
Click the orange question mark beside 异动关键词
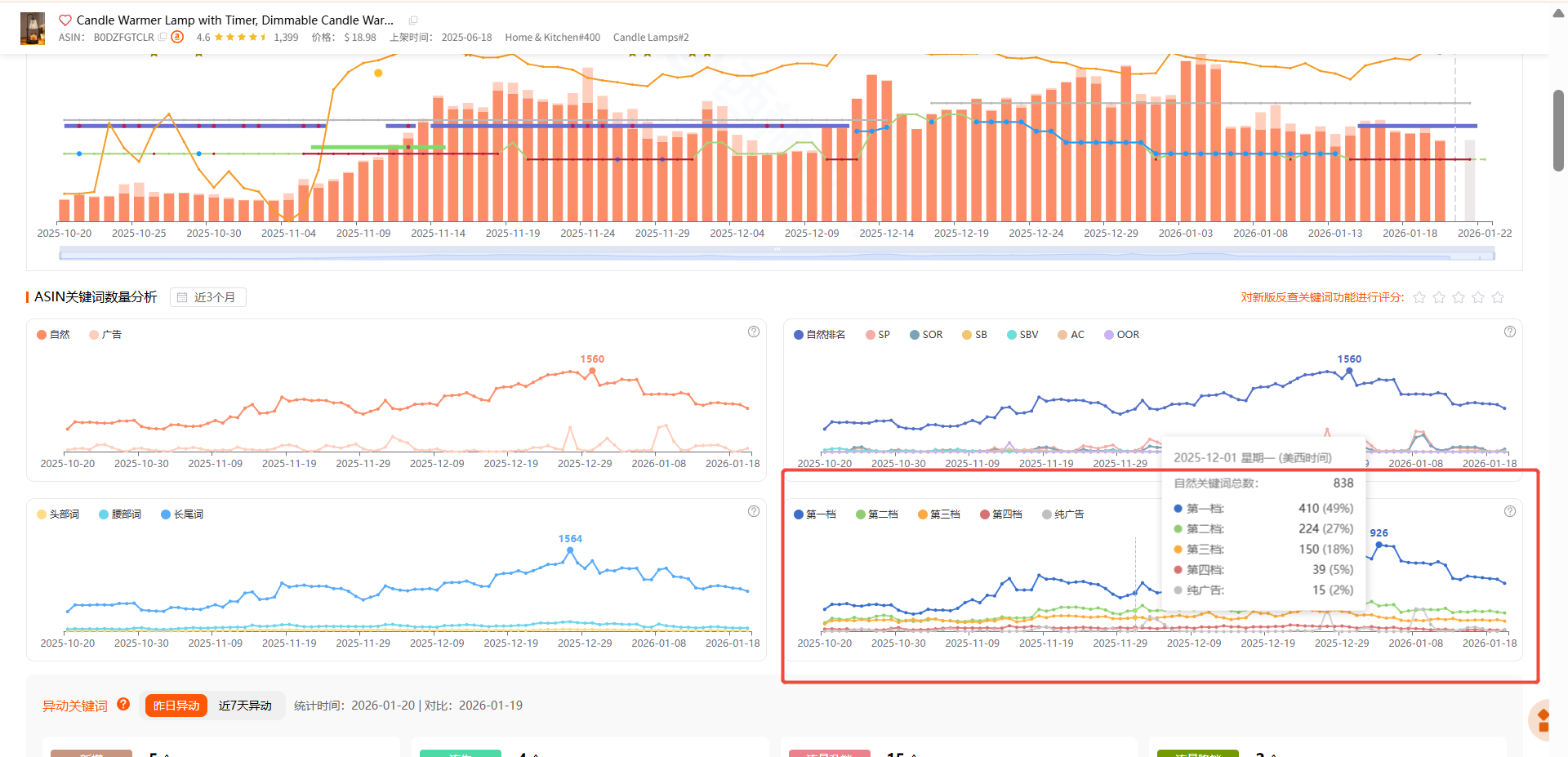[x=123, y=704]
